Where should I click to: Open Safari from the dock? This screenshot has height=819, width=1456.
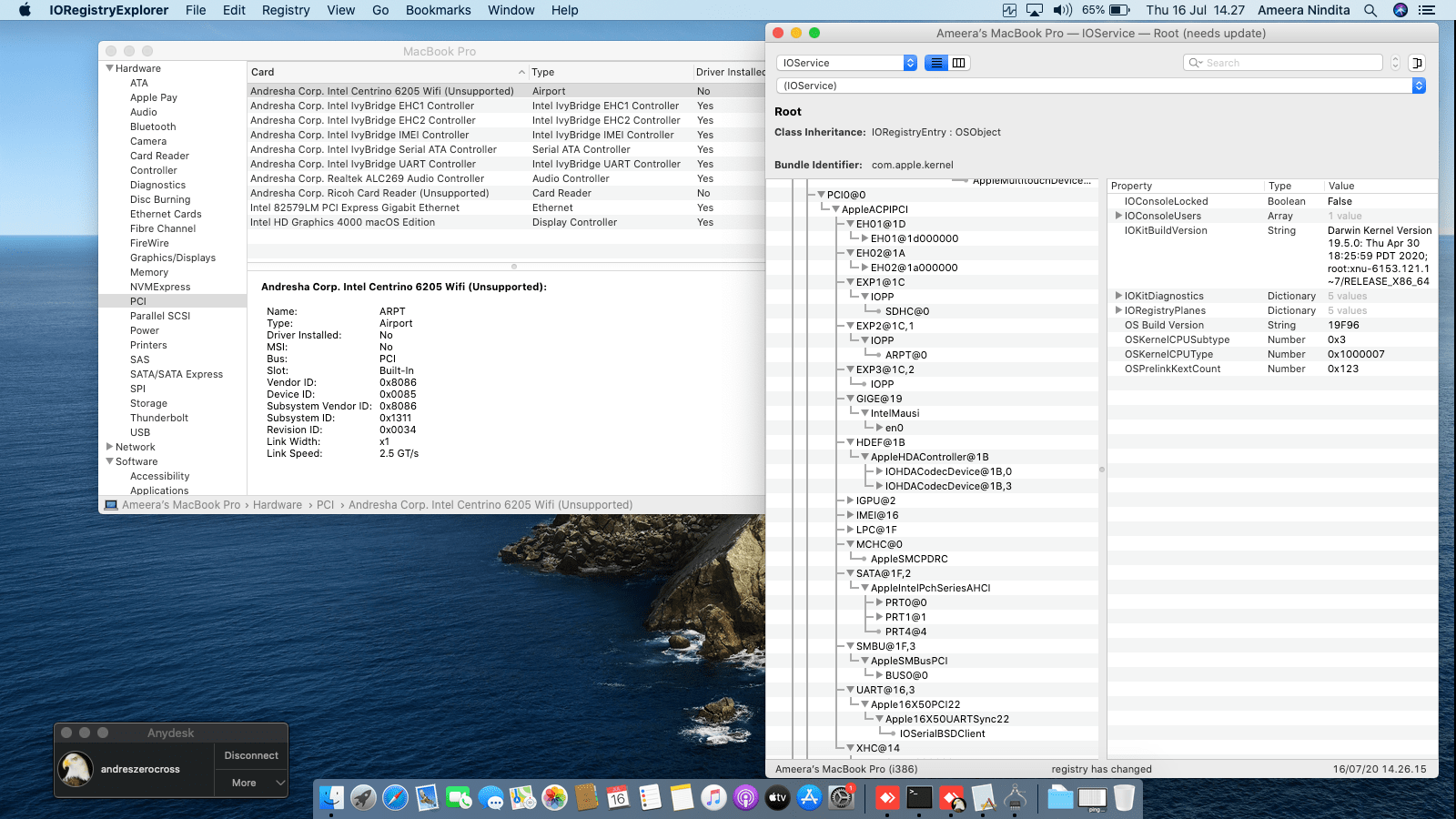click(395, 798)
